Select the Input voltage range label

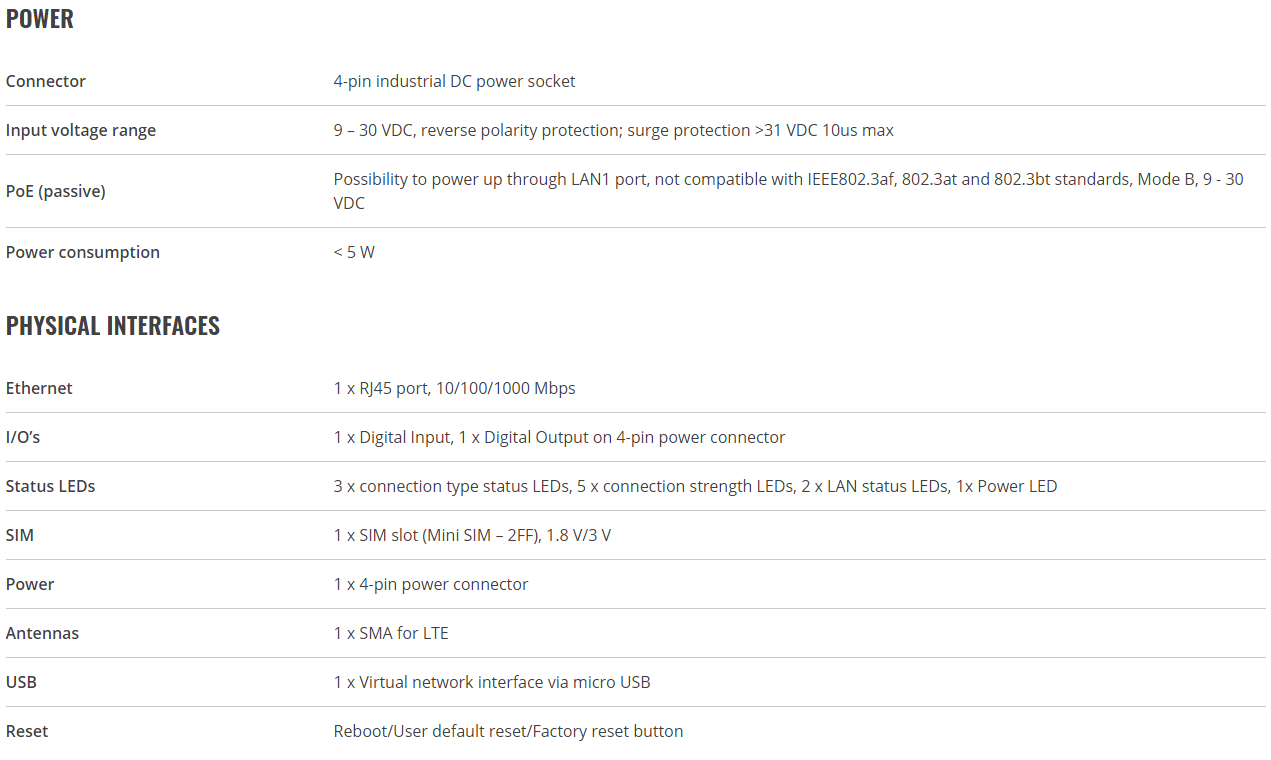click(81, 130)
